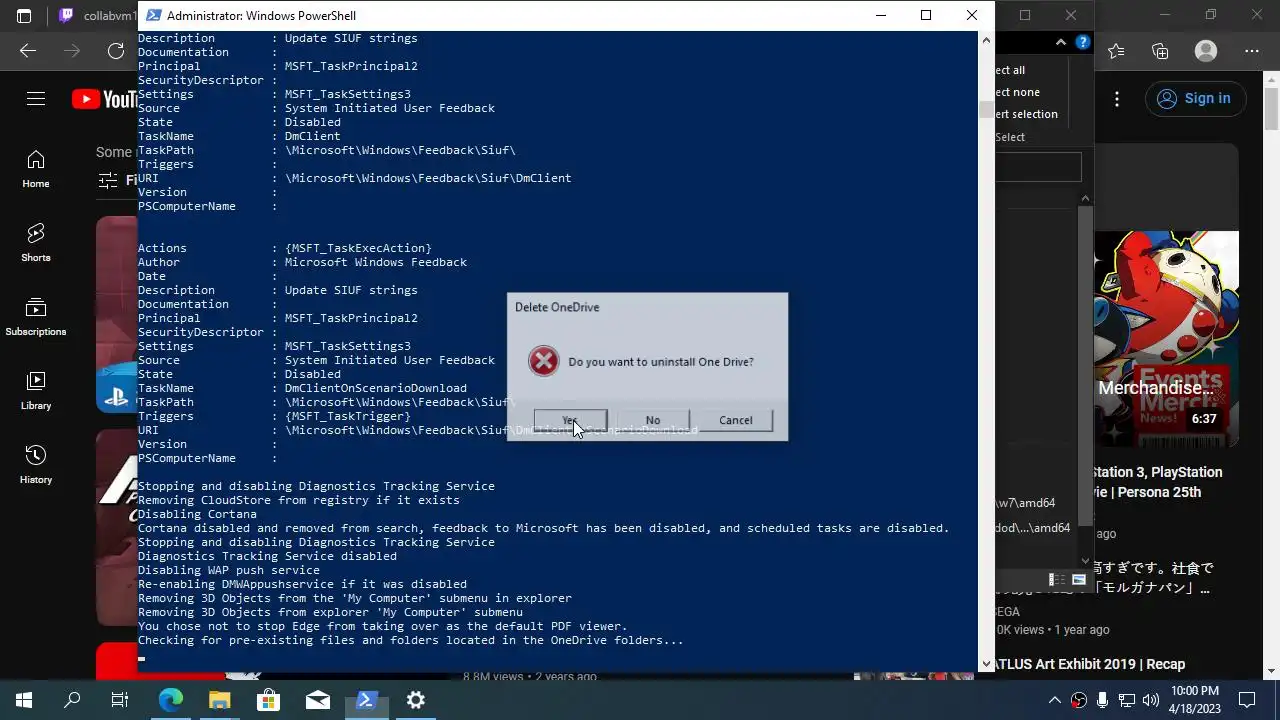Switch to PowerShell on taskbar

click(x=366, y=700)
